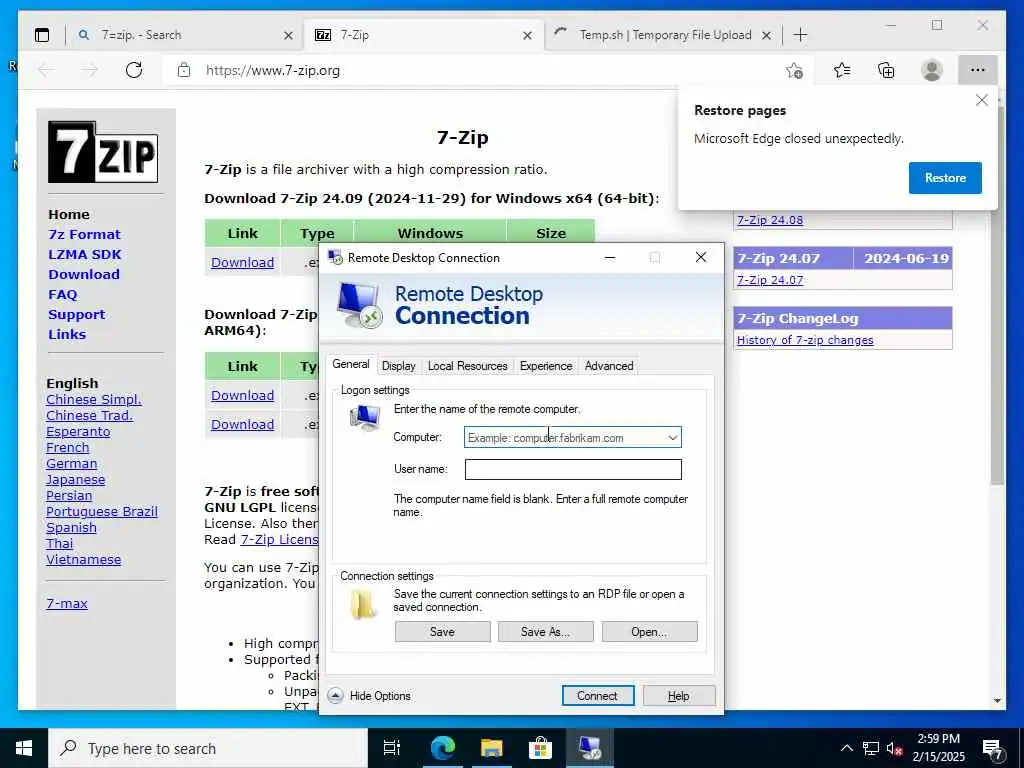Image resolution: width=1024 pixels, height=768 pixels.
Task: Open the Local Resources tab
Action: point(468,366)
